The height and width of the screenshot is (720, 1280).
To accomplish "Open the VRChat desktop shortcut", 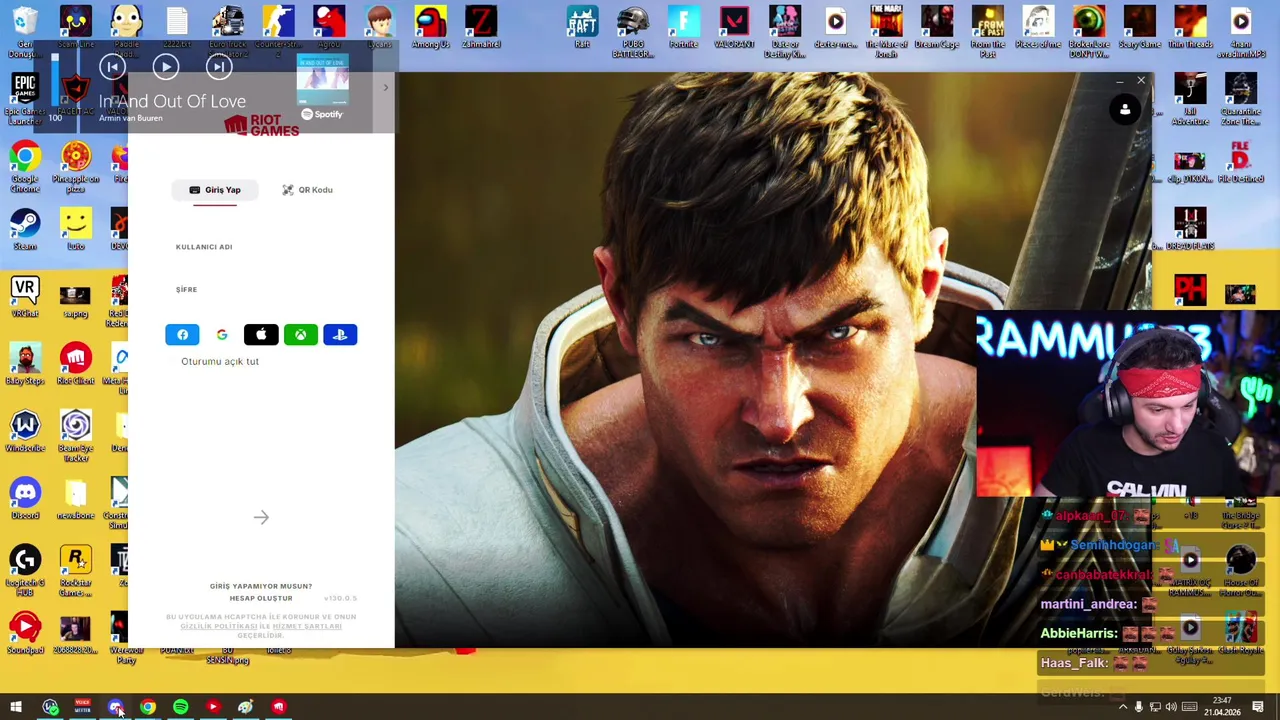I will (25, 296).
